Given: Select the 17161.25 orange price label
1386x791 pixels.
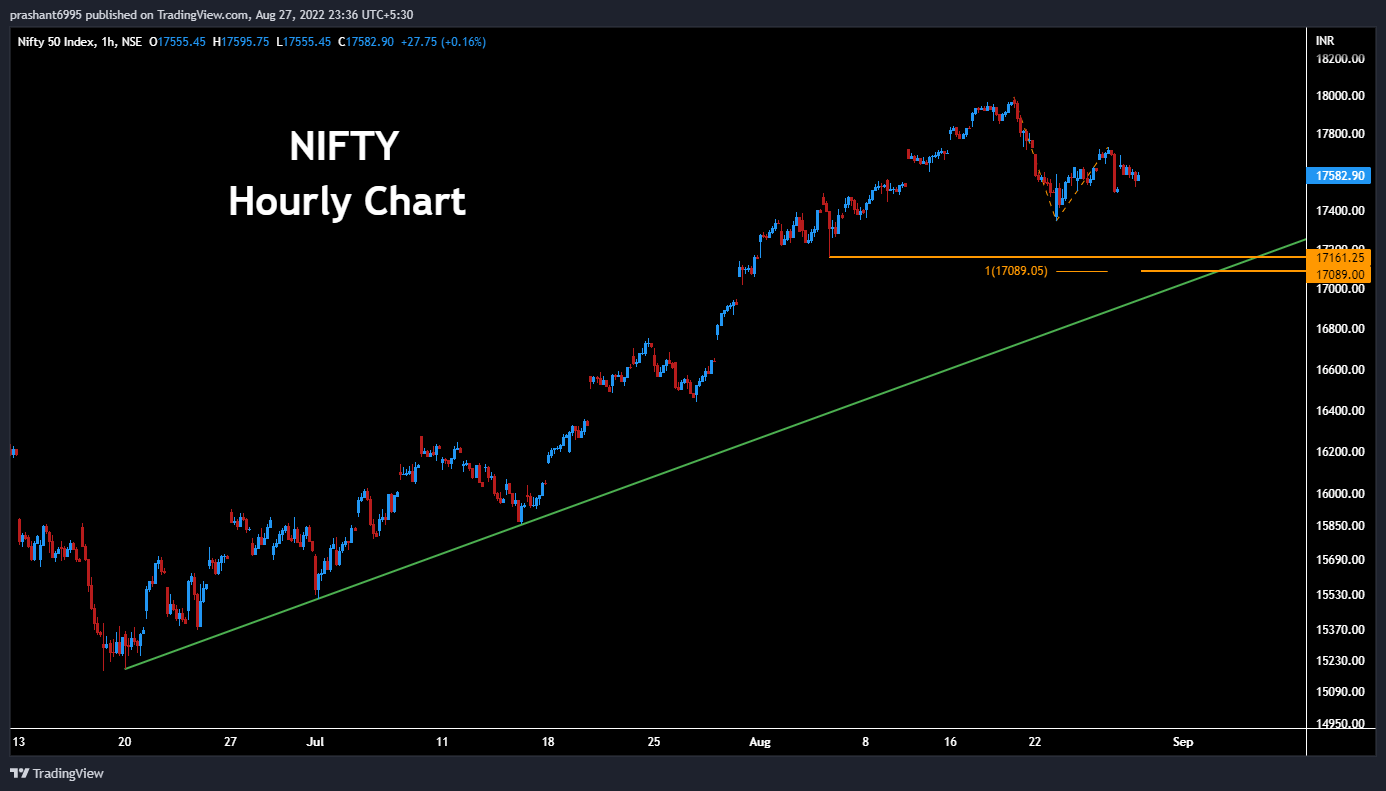Looking at the screenshot, I should click(1341, 258).
